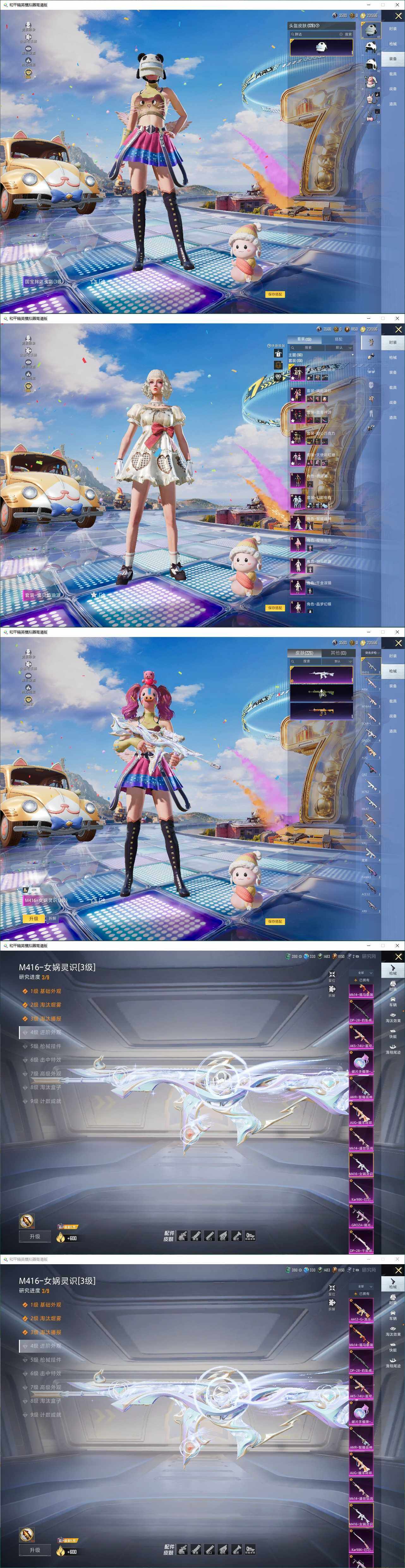Select 5级 枪械挂件 in lower M416 upgrade window
This screenshot has height=1568, width=405.
pos(41,1359)
